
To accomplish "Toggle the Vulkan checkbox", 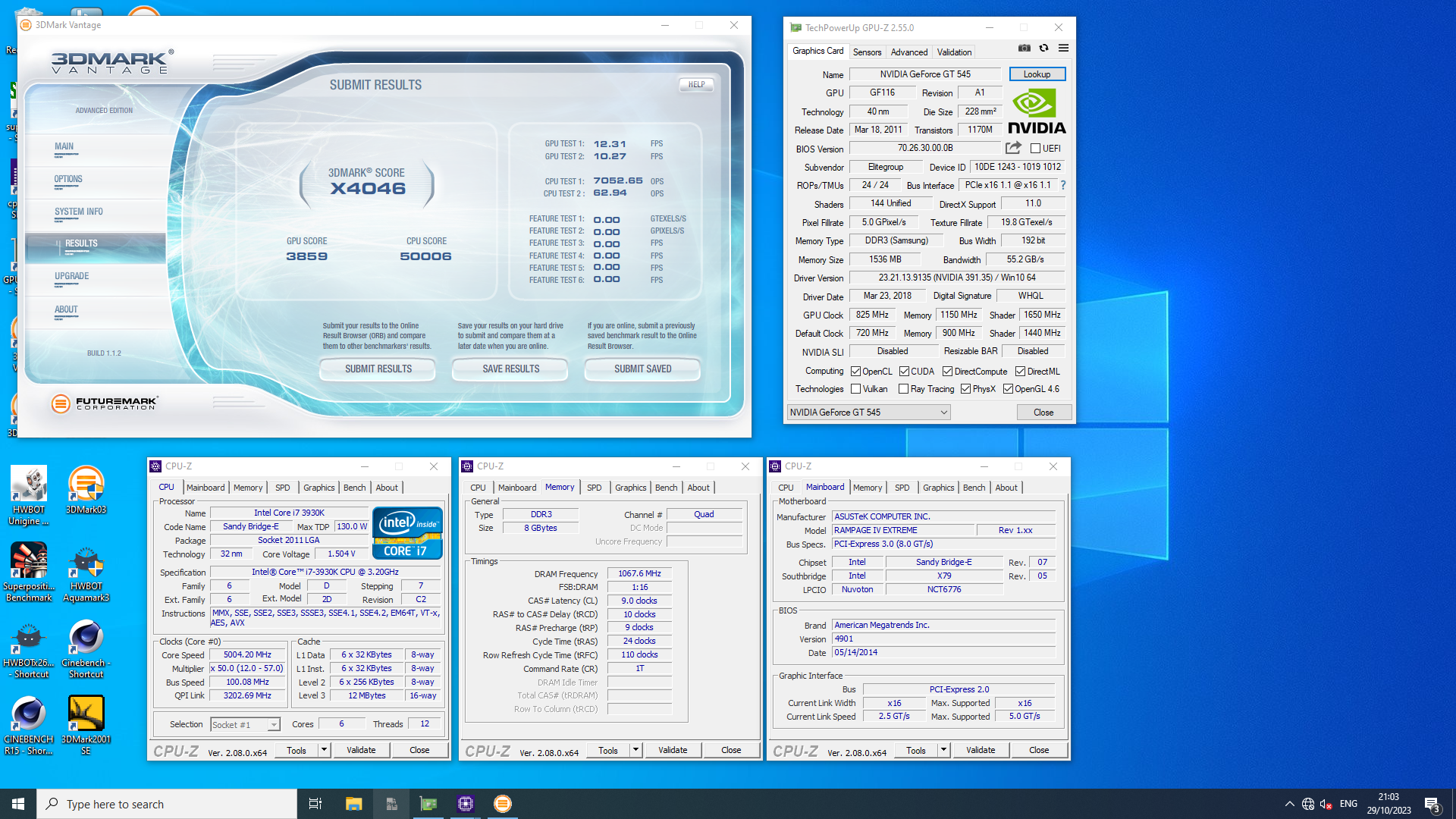I will tap(855, 389).
